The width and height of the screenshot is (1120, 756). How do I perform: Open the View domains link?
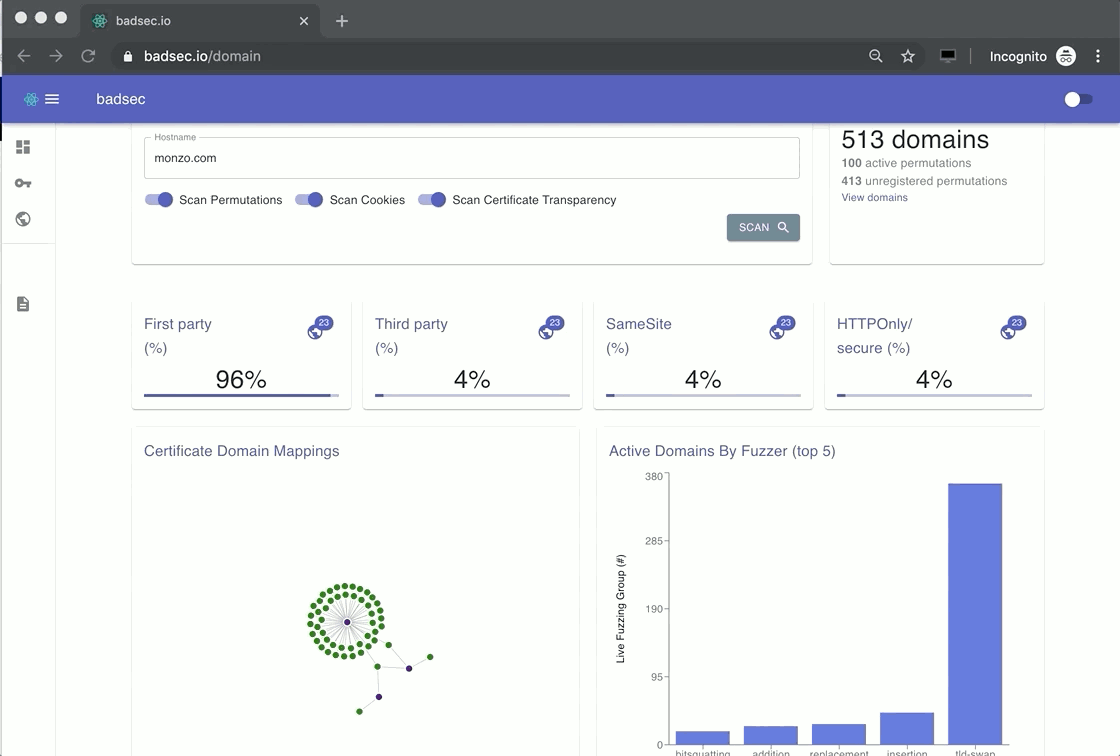(x=874, y=197)
